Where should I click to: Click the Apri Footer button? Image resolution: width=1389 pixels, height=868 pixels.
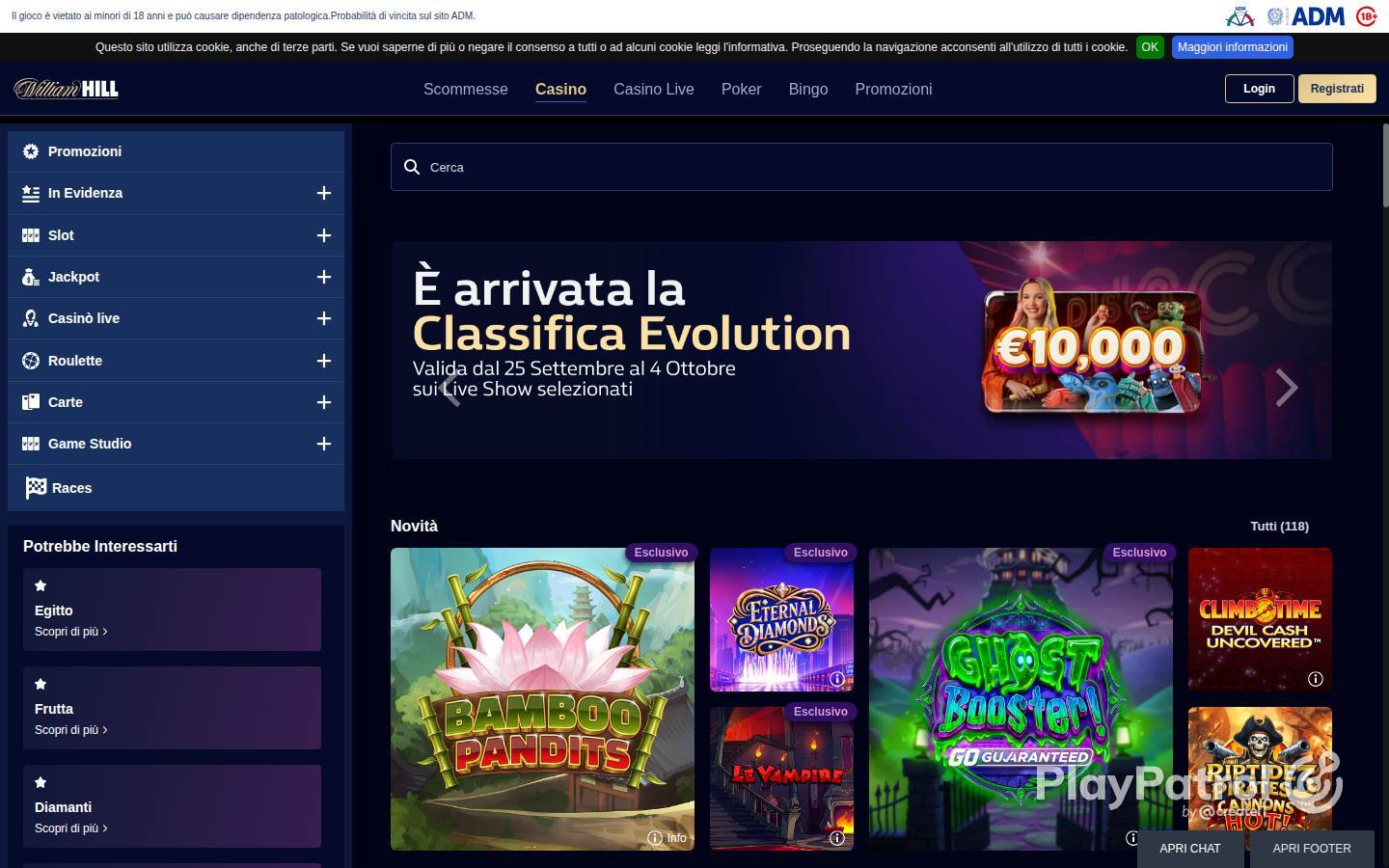point(1312,849)
